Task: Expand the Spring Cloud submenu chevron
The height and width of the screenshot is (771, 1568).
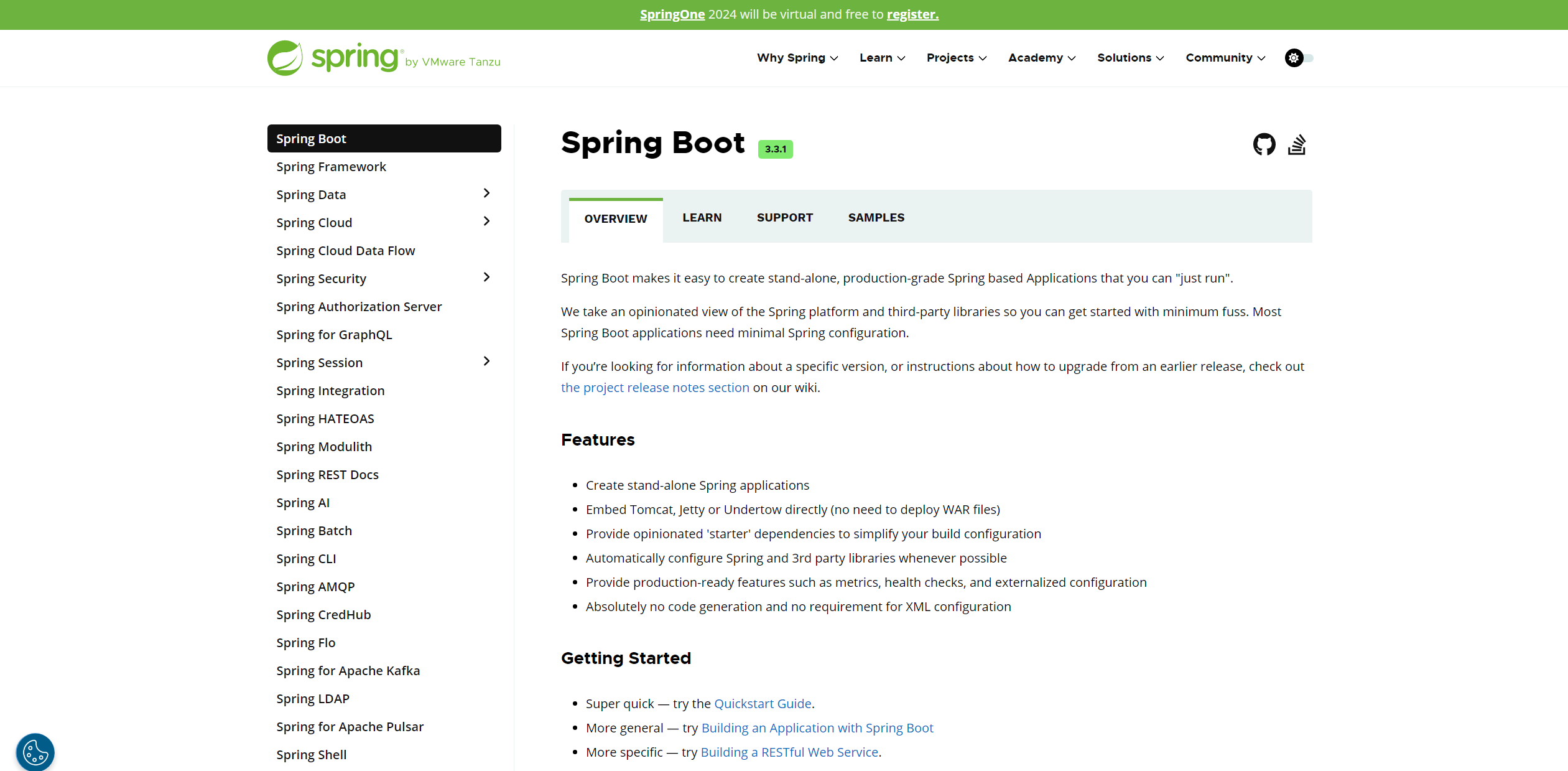Action: click(x=486, y=222)
